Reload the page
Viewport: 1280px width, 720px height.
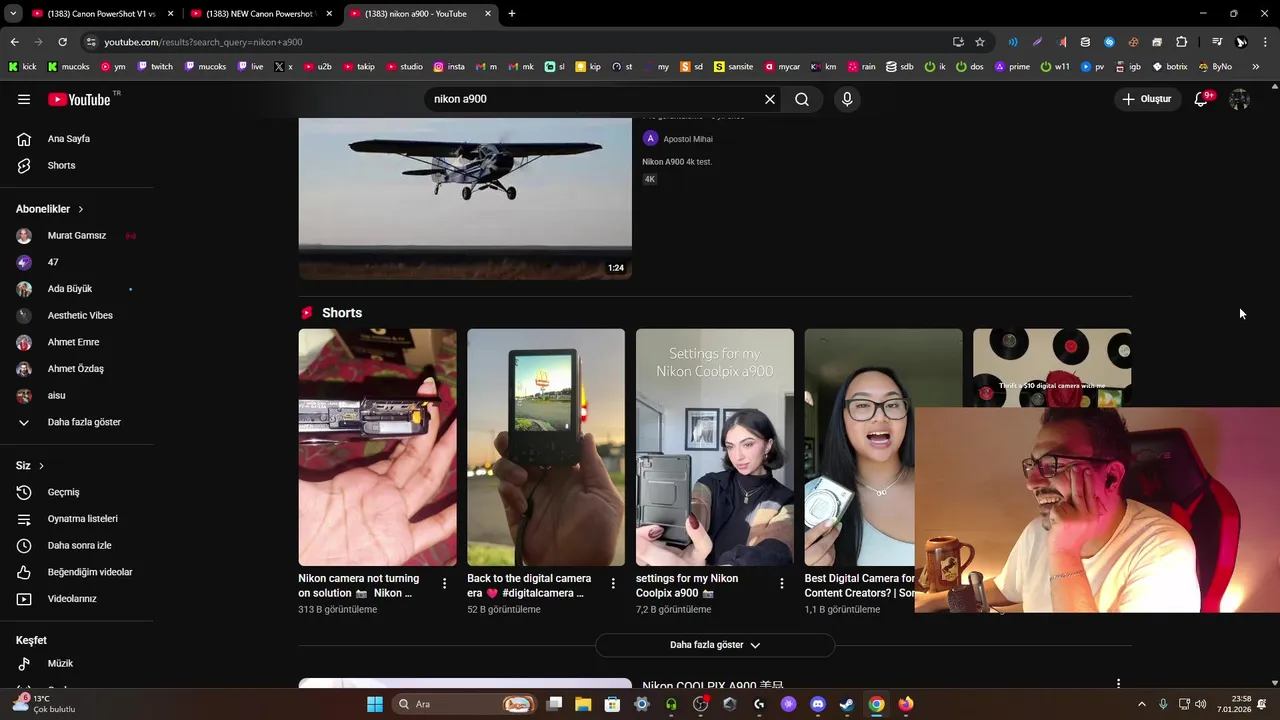[x=62, y=42]
